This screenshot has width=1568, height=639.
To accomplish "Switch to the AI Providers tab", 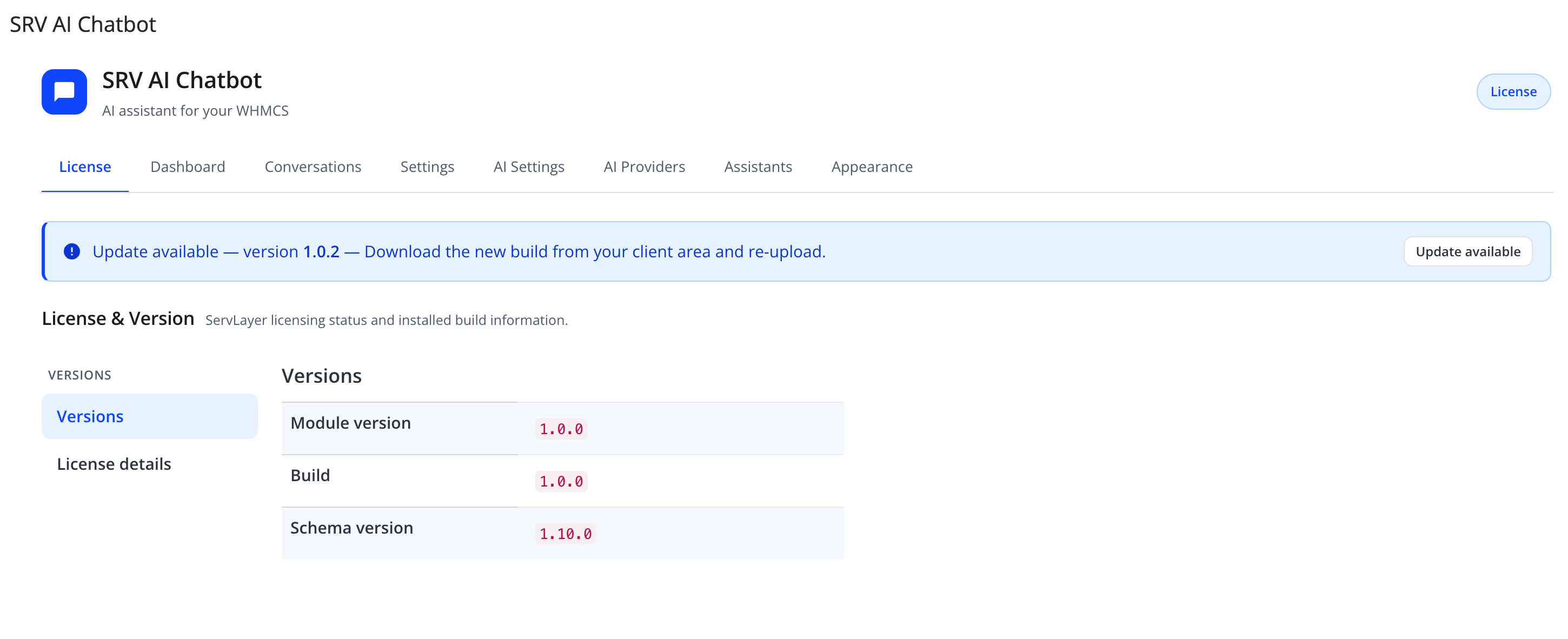I will point(644,167).
